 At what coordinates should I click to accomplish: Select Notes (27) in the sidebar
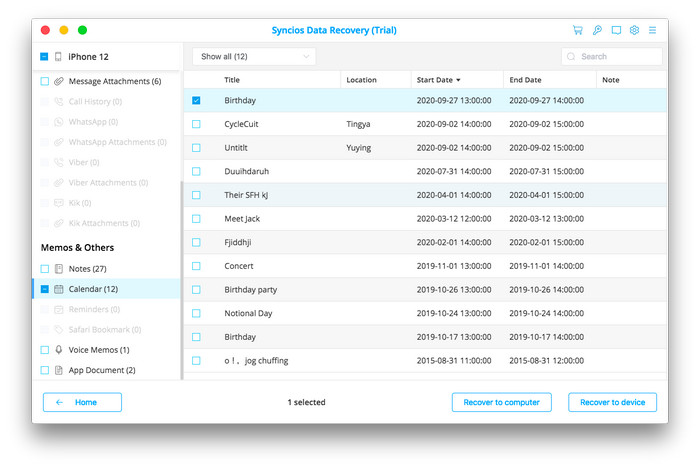[x=107, y=269]
